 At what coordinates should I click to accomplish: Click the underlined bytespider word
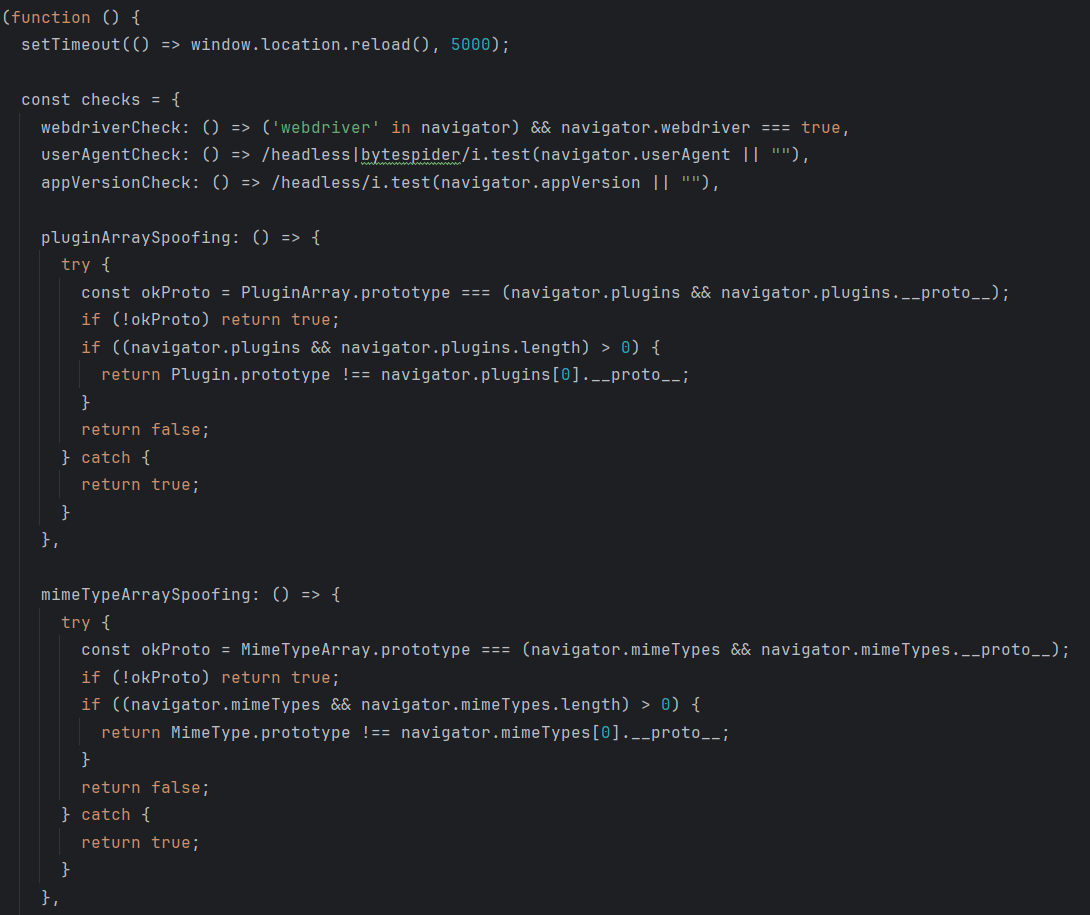point(406,155)
